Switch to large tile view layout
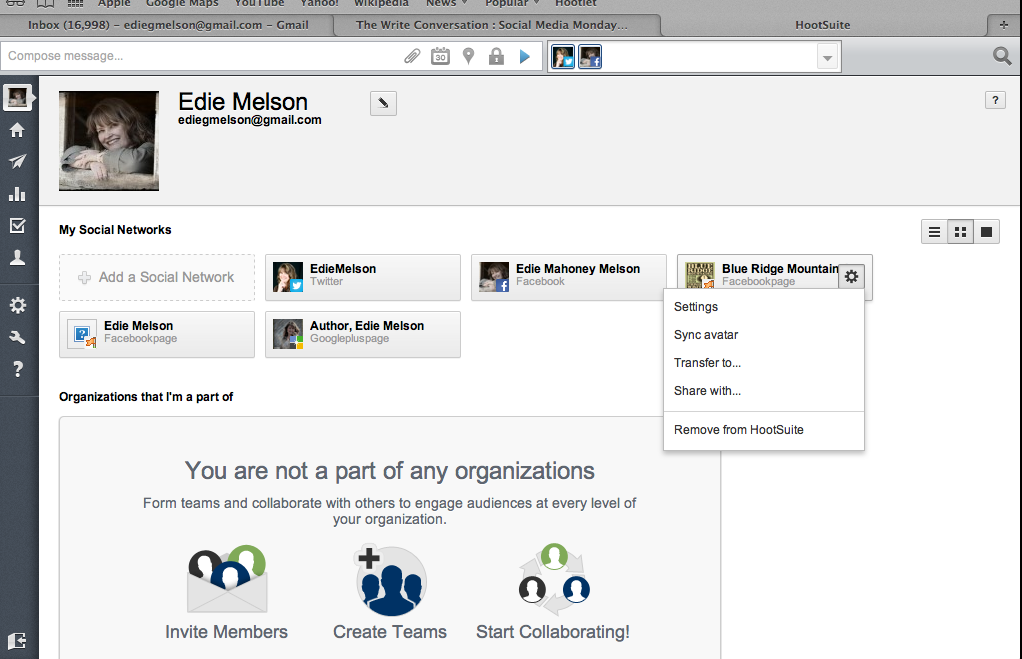The width and height of the screenshot is (1022, 659). [986, 232]
